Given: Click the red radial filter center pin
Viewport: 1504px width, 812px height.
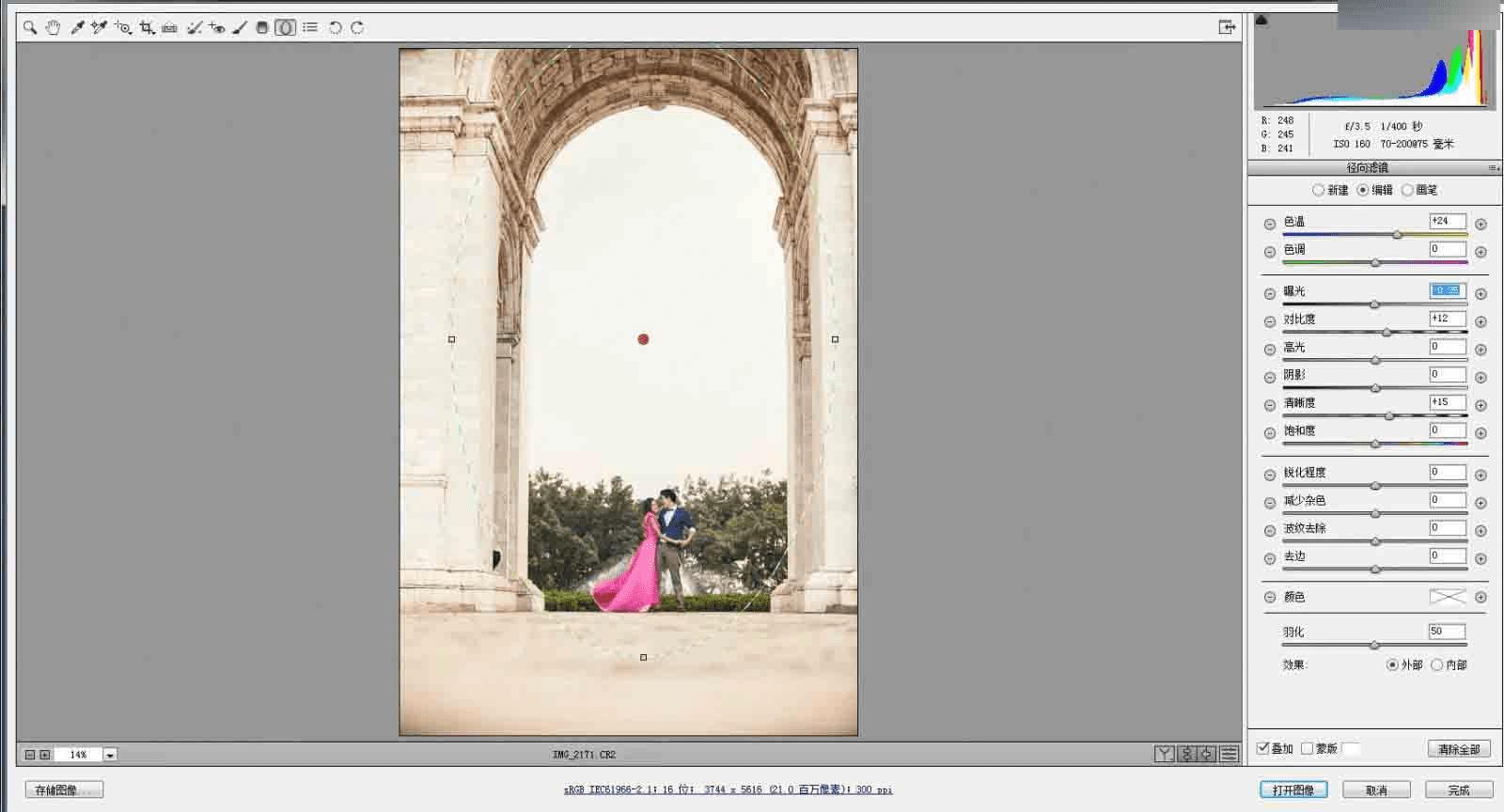Looking at the screenshot, I should (643, 339).
